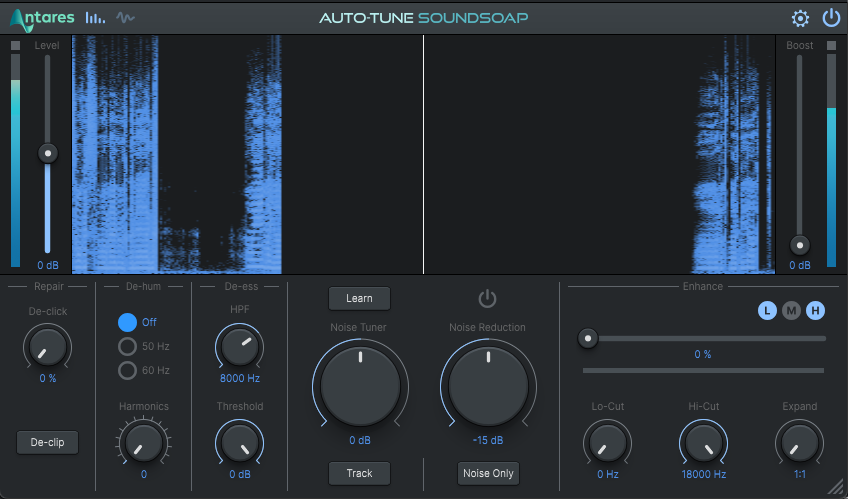Select the 50 Hz de-hum option
Screen dimensions: 848x499
click(x=128, y=346)
